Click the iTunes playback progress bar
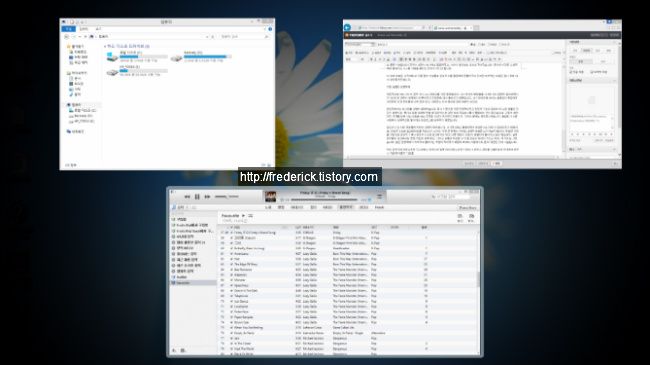Image resolution: width=650 pixels, height=365 pixels. point(324,200)
